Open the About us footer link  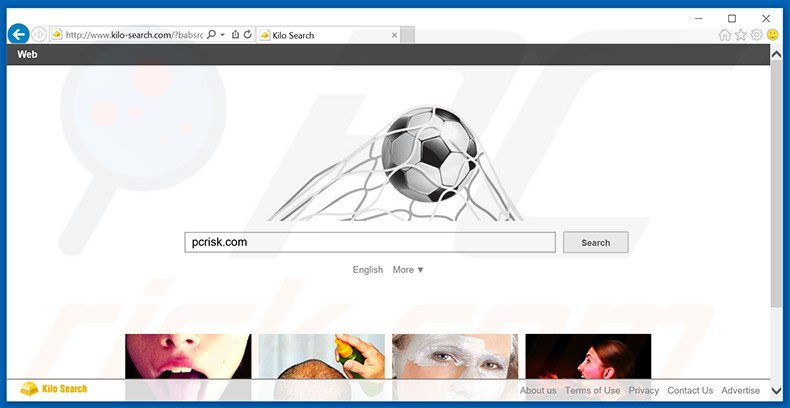click(538, 390)
